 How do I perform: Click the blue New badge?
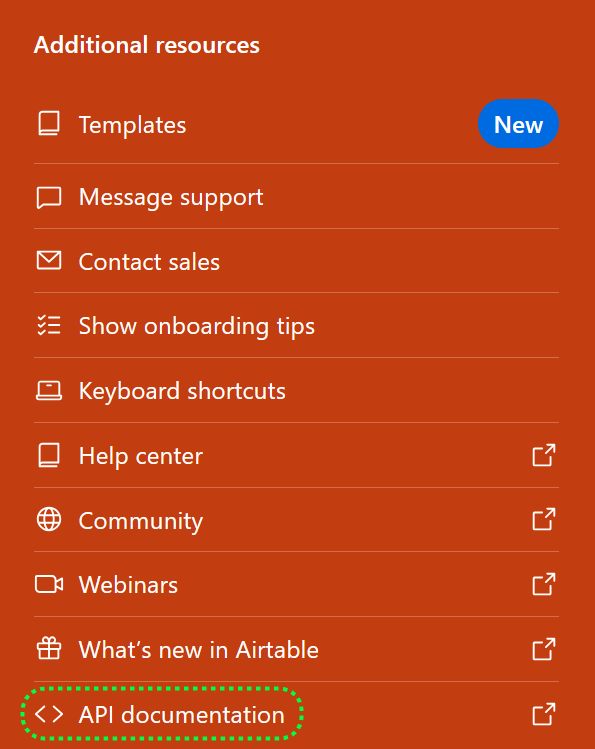[518, 124]
